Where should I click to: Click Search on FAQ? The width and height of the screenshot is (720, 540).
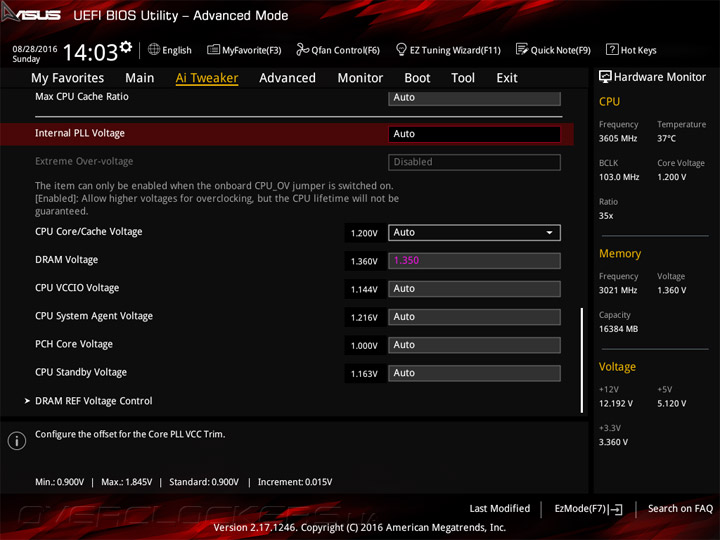click(x=680, y=509)
